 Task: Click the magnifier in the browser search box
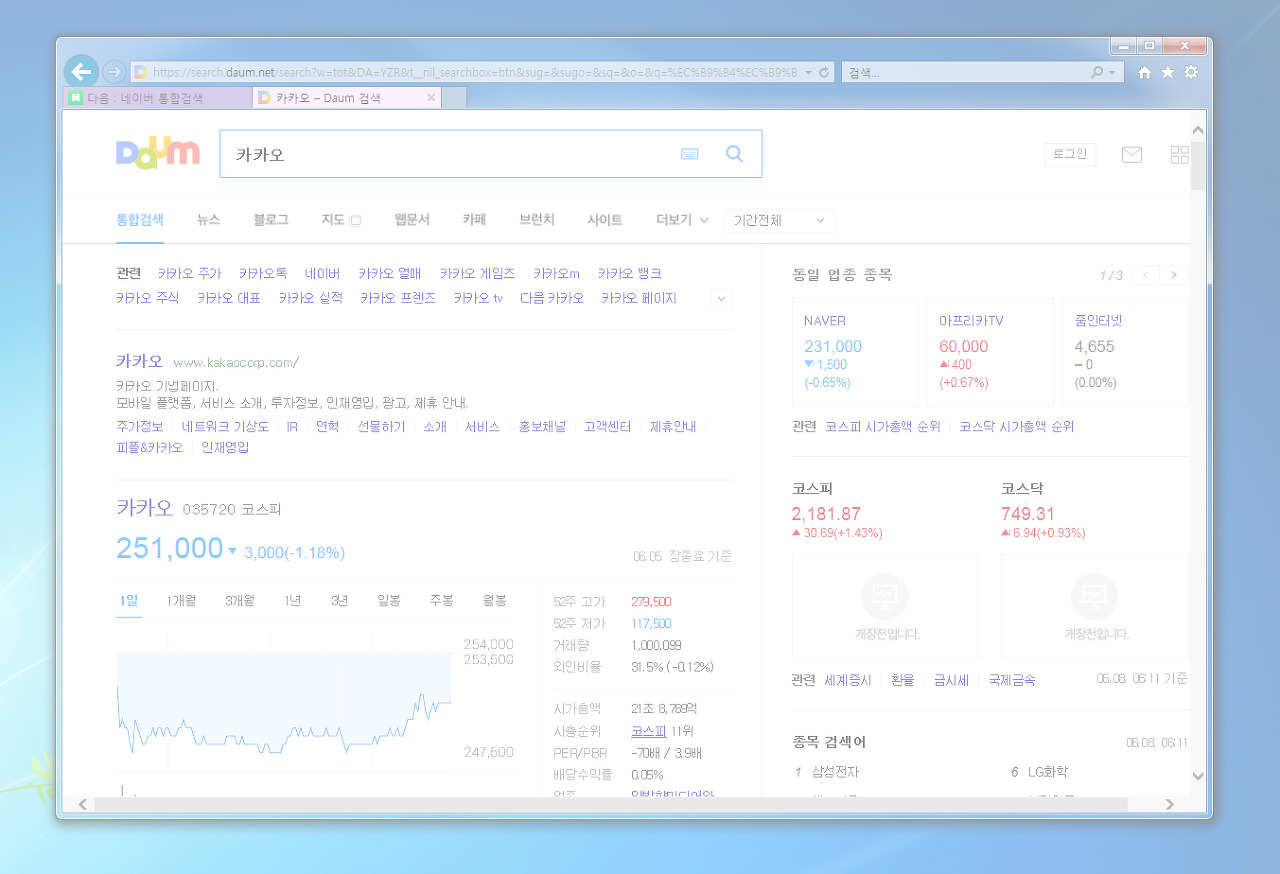(1097, 73)
